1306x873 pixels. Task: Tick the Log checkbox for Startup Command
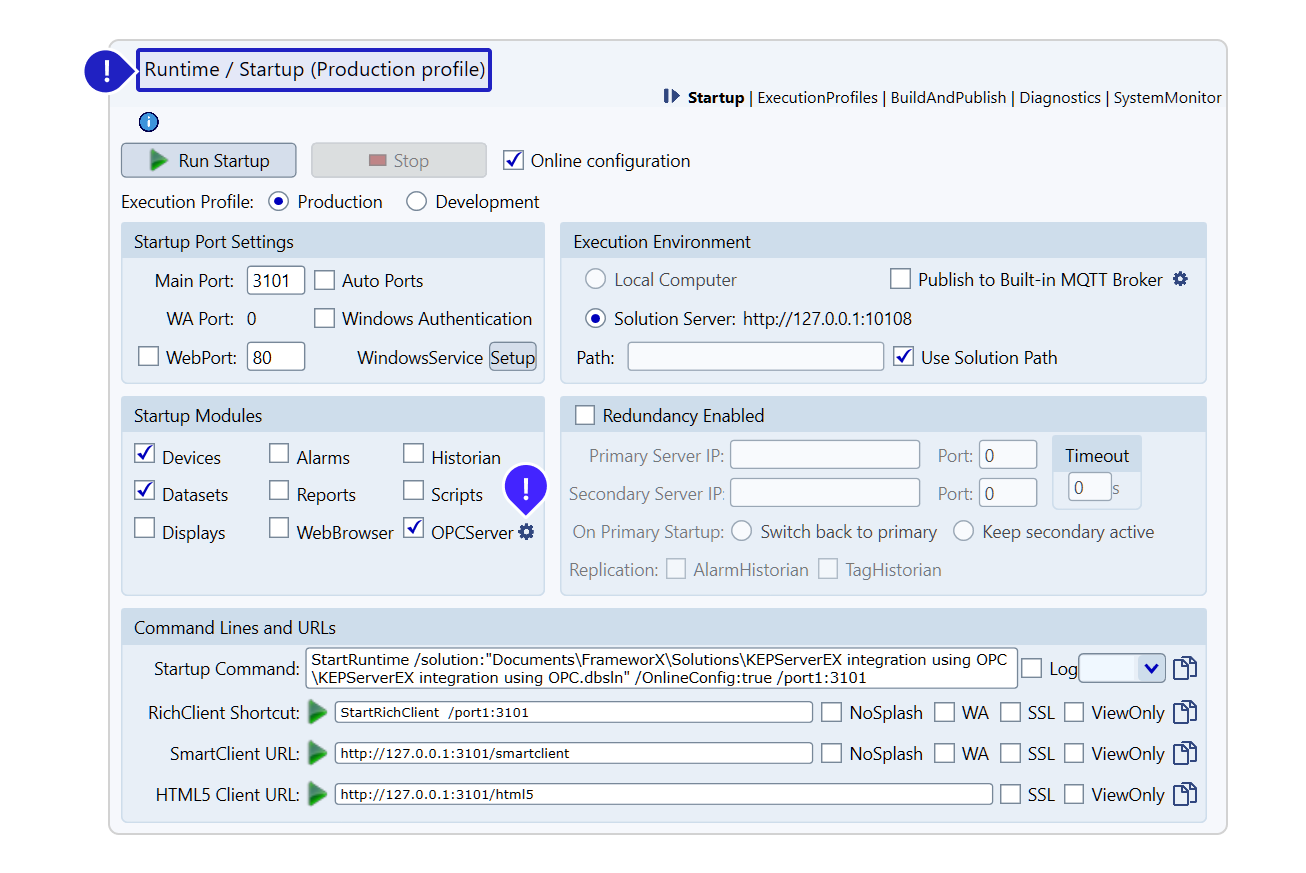(1031, 669)
